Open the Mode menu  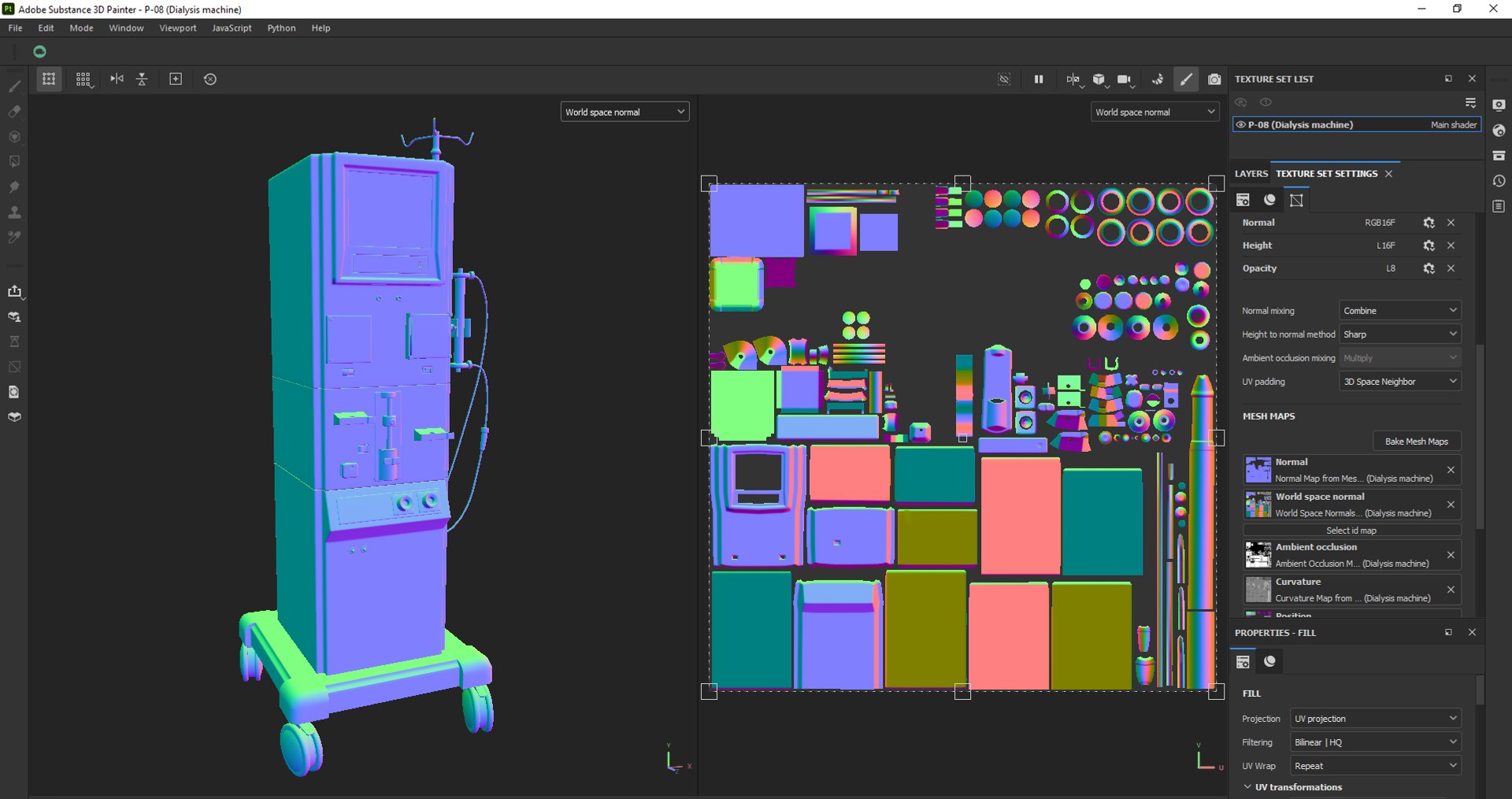point(81,28)
